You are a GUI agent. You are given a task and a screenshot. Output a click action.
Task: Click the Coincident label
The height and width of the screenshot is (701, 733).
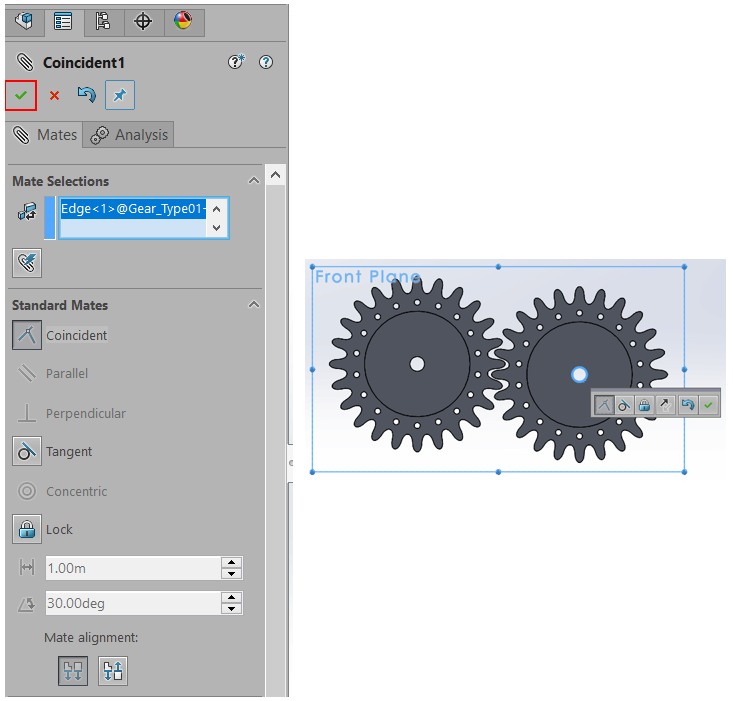pos(77,335)
